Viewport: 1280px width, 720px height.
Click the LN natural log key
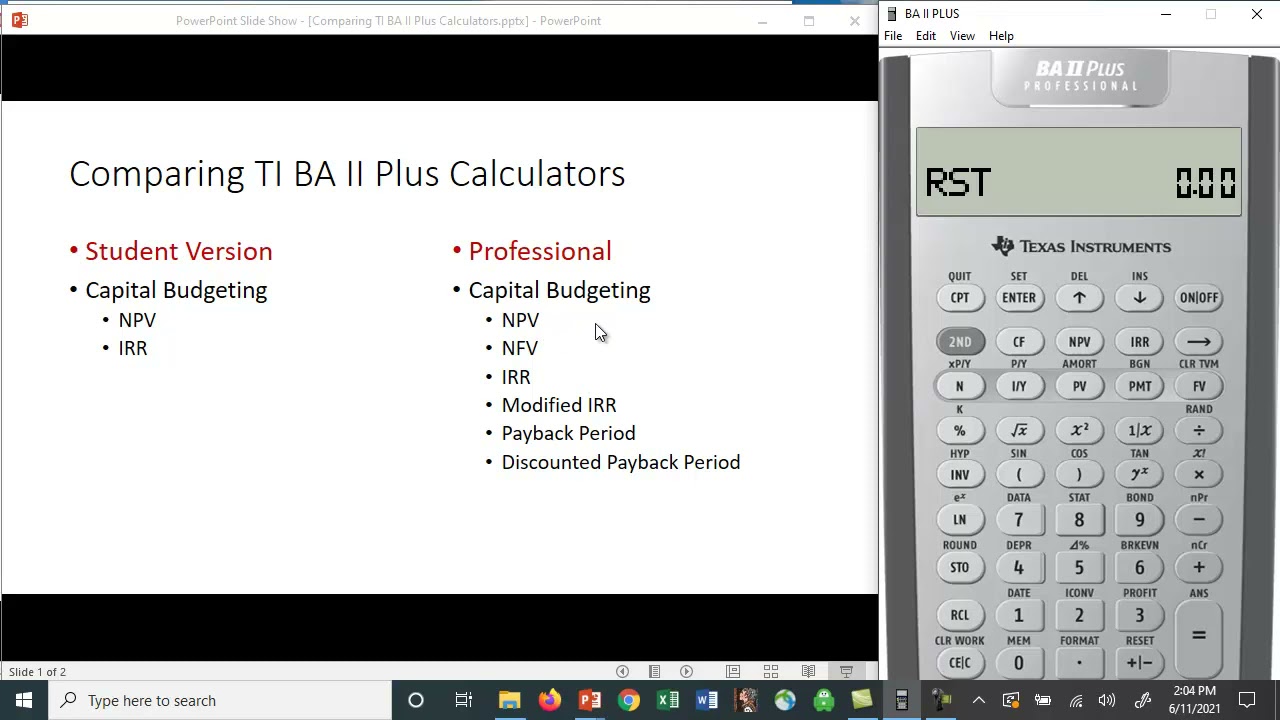click(x=959, y=520)
